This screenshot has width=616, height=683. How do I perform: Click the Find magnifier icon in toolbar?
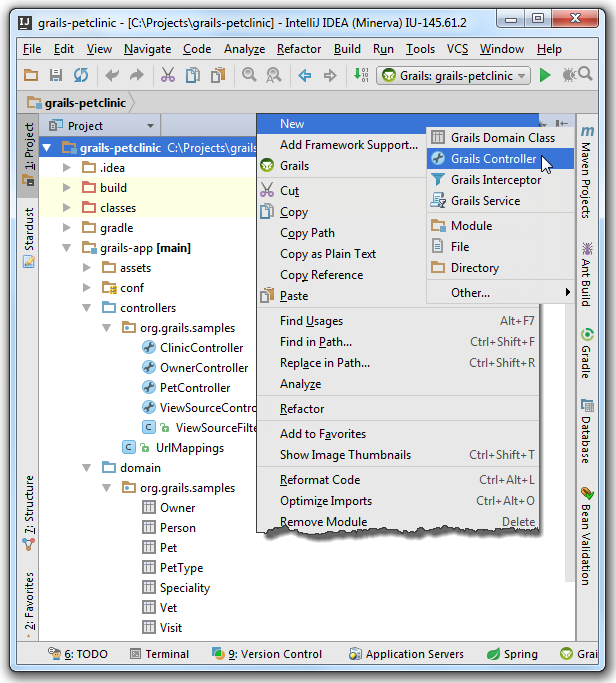tap(250, 75)
